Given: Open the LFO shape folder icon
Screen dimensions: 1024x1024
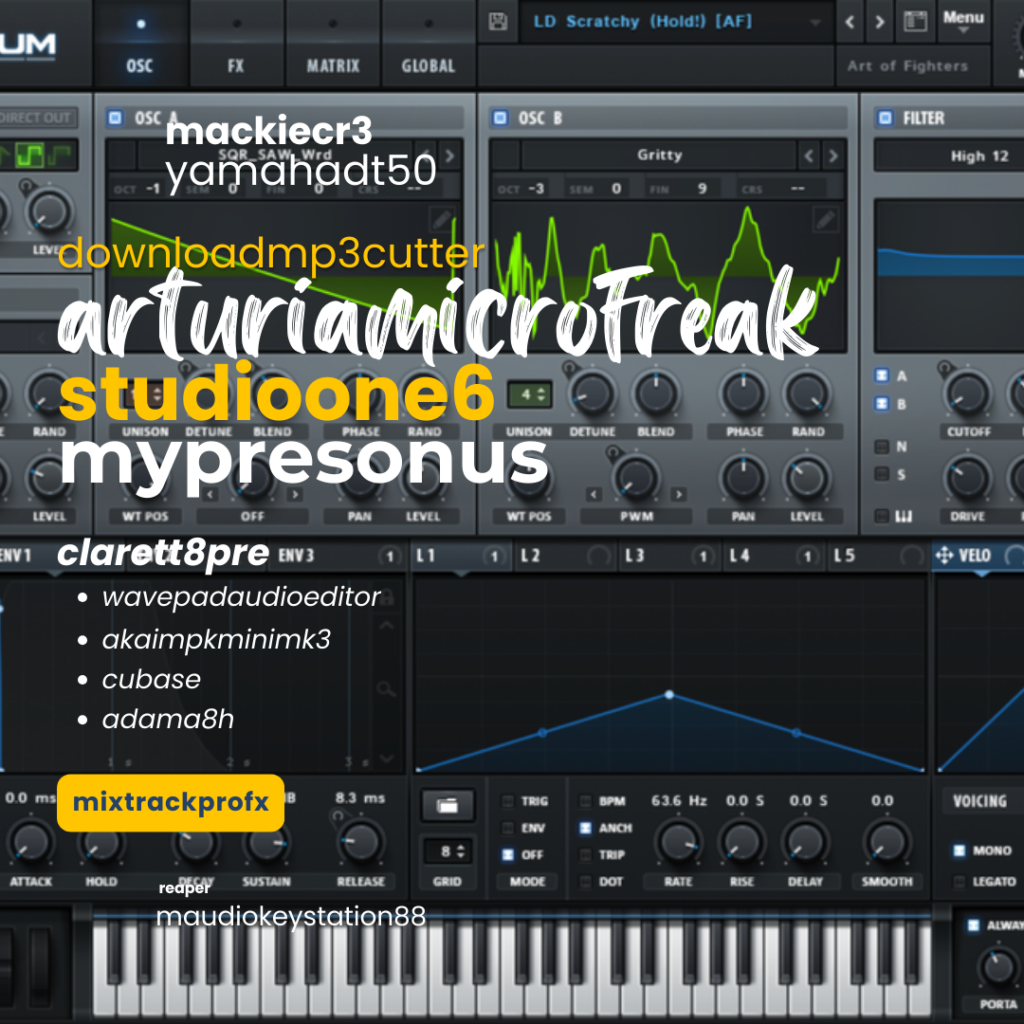Looking at the screenshot, I should (x=447, y=805).
